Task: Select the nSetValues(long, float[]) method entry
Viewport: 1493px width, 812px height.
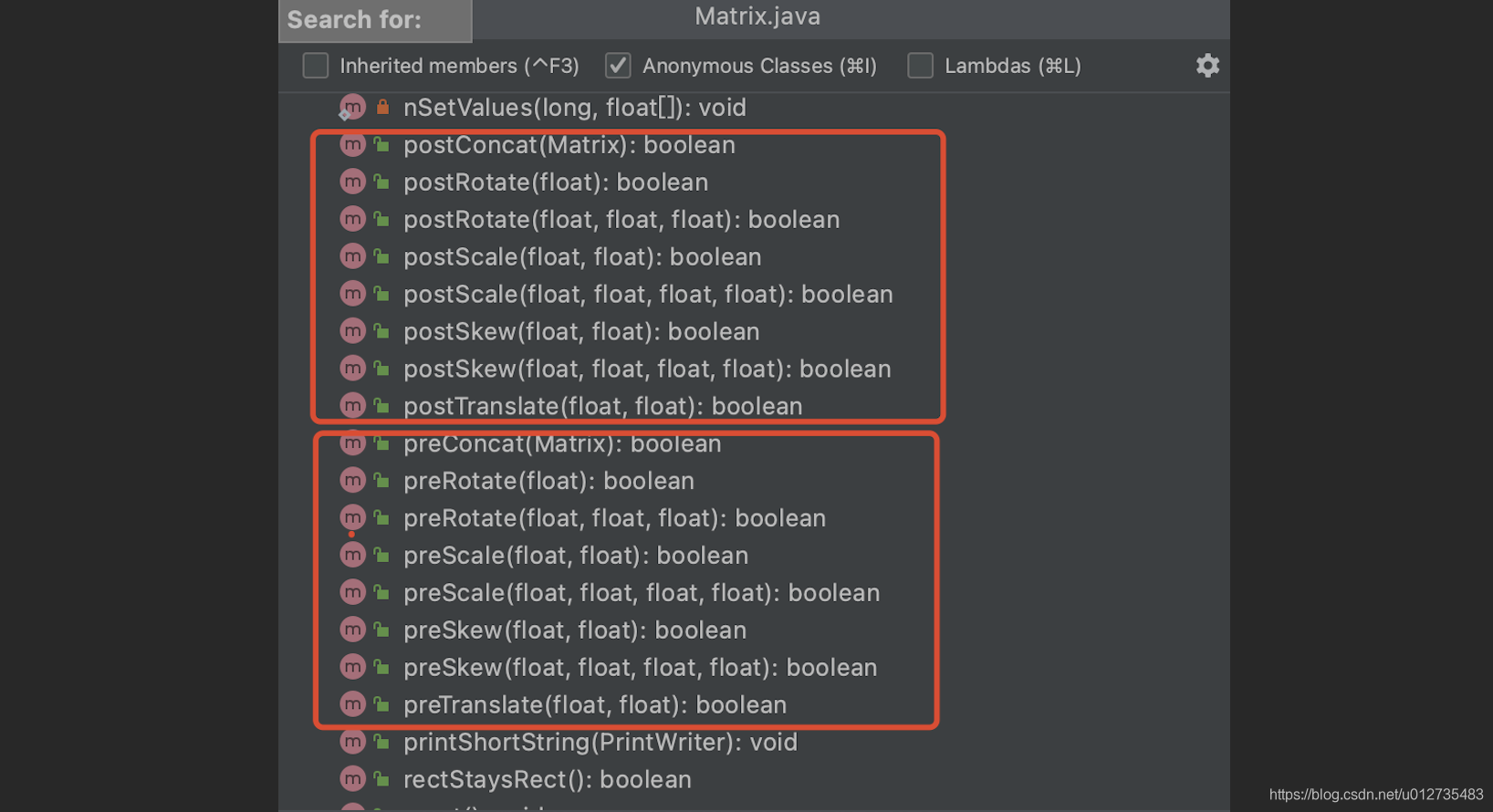Action: pyautogui.click(x=574, y=106)
